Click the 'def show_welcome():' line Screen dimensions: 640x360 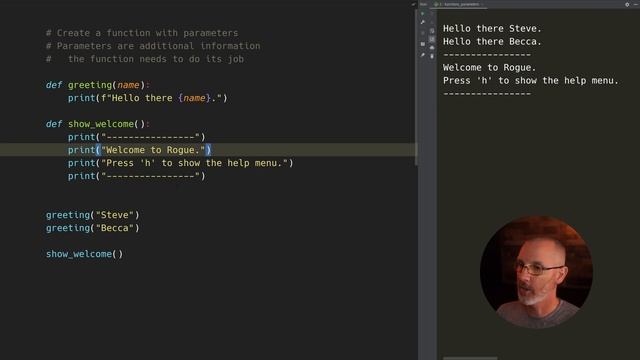[98, 124]
